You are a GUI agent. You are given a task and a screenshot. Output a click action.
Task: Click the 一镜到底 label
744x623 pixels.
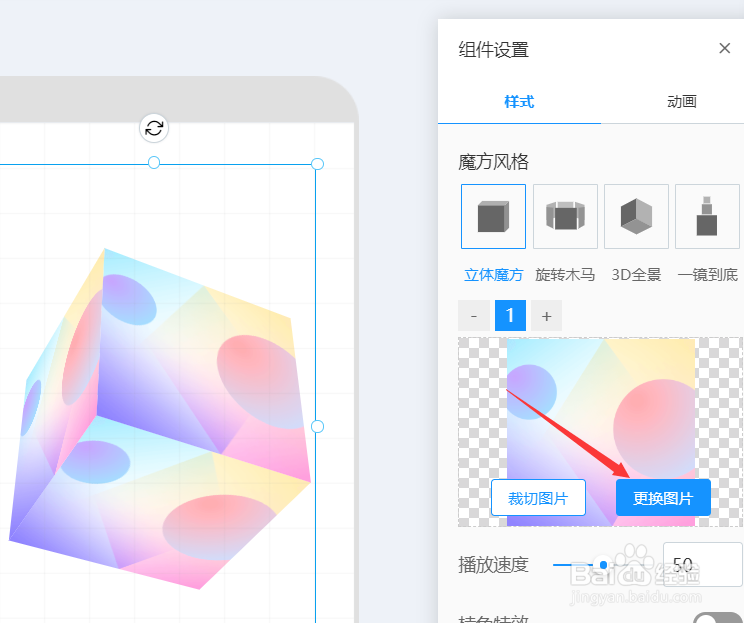point(707,275)
